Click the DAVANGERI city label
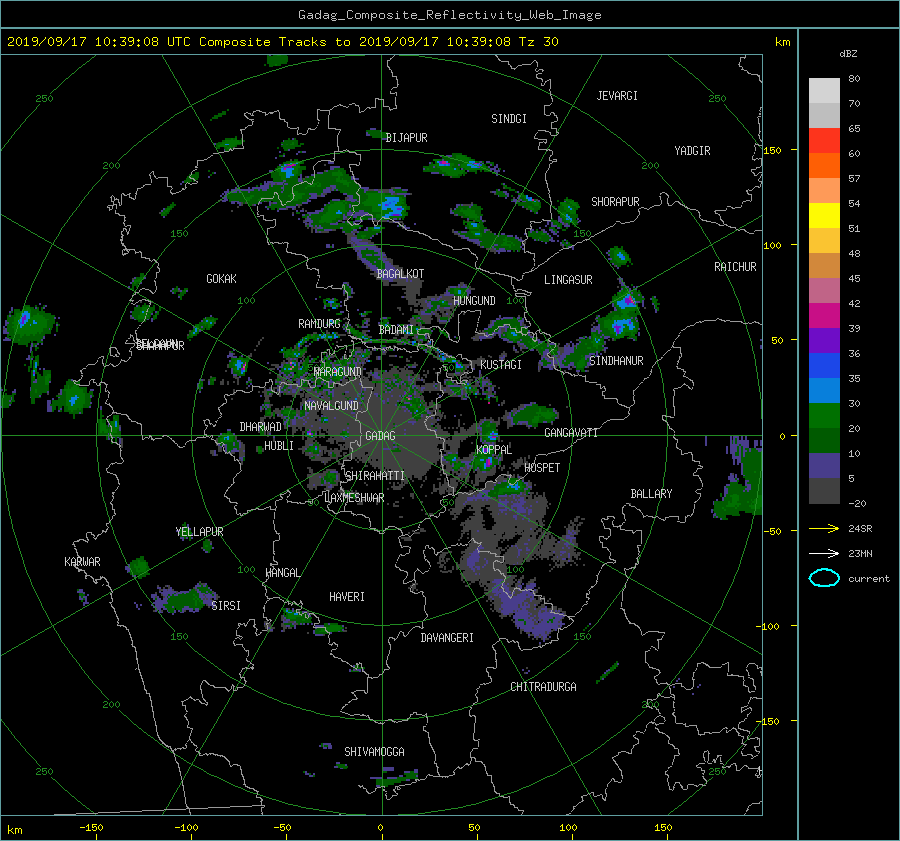 pyautogui.click(x=447, y=638)
